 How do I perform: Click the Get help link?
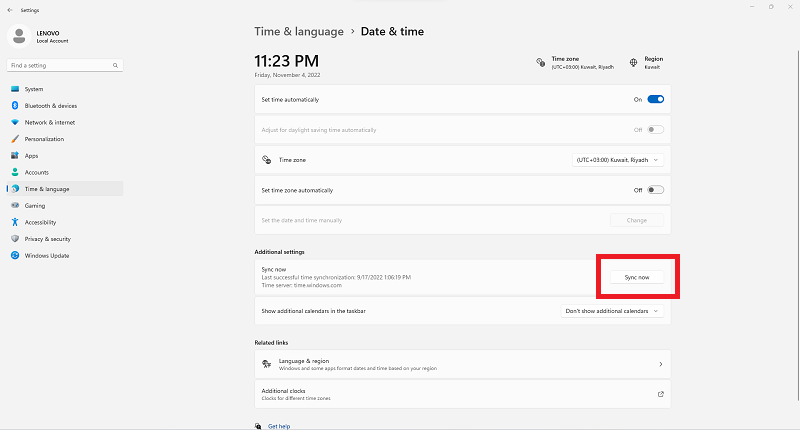click(279, 426)
